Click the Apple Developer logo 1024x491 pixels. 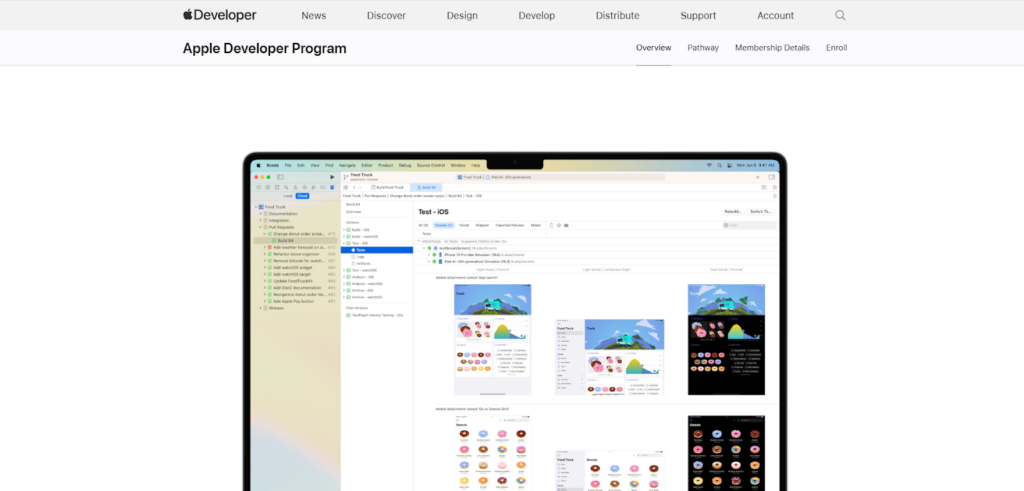(219, 15)
